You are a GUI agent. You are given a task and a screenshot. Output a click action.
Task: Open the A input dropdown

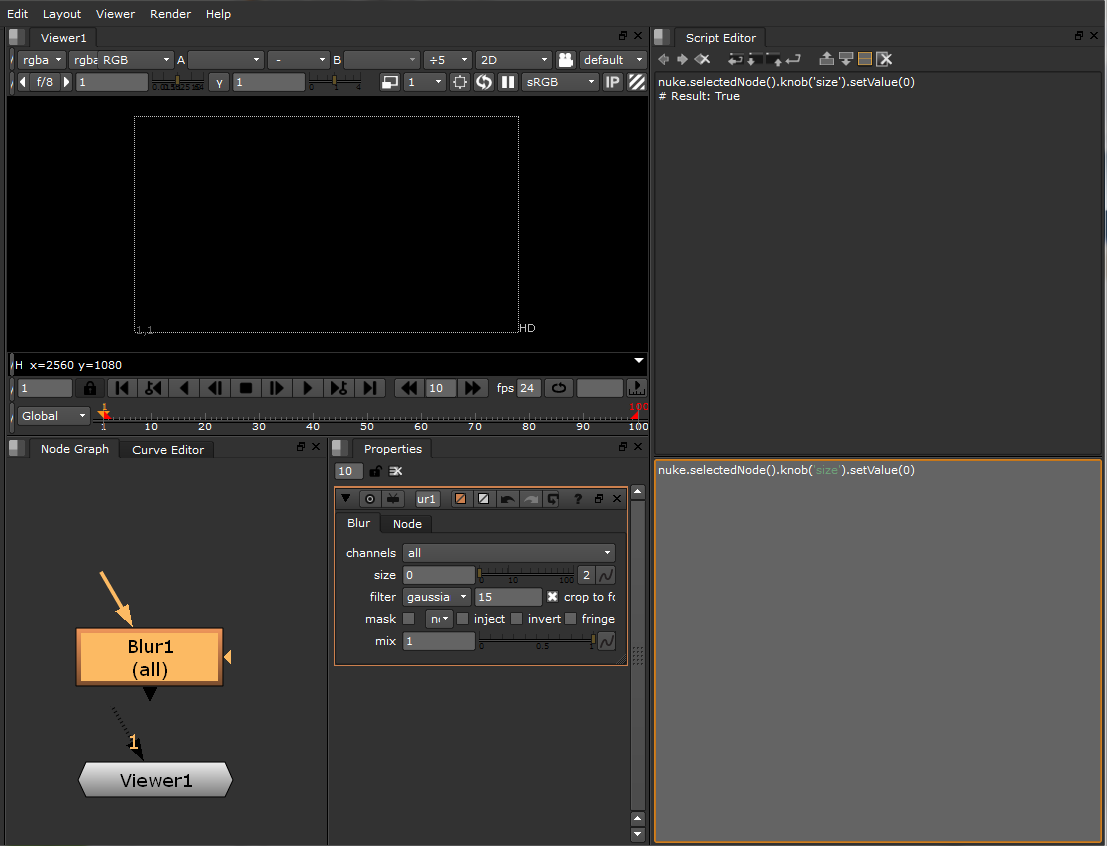pyautogui.click(x=226, y=60)
